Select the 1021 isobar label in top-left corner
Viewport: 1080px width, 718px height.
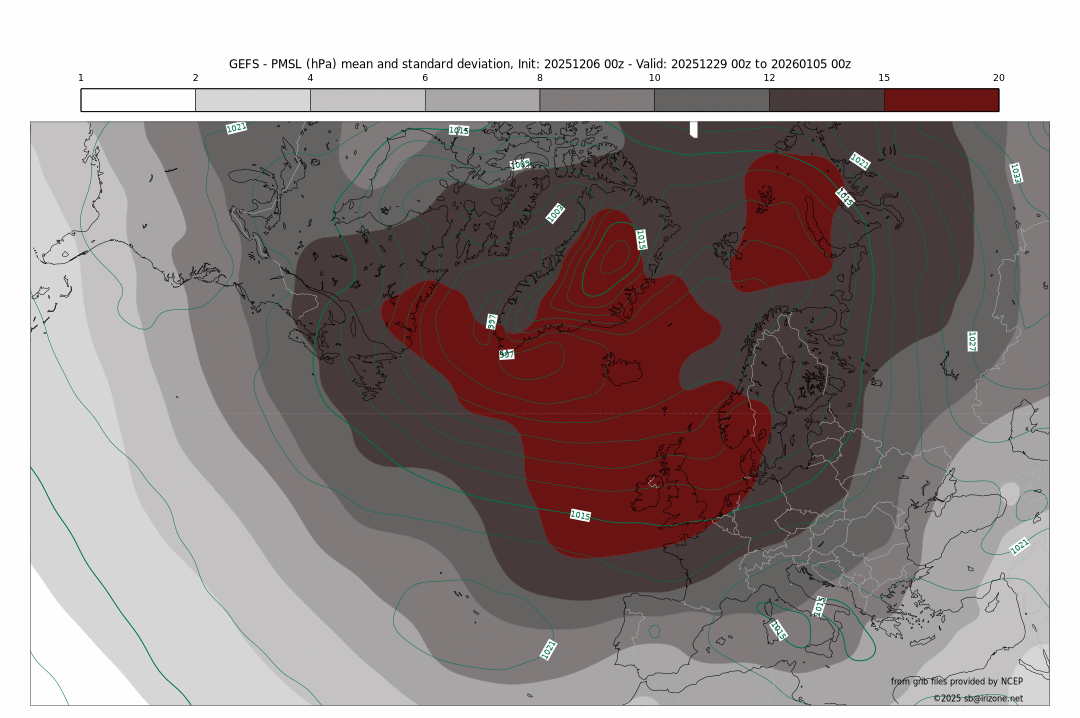pyautogui.click(x=237, y=128)
